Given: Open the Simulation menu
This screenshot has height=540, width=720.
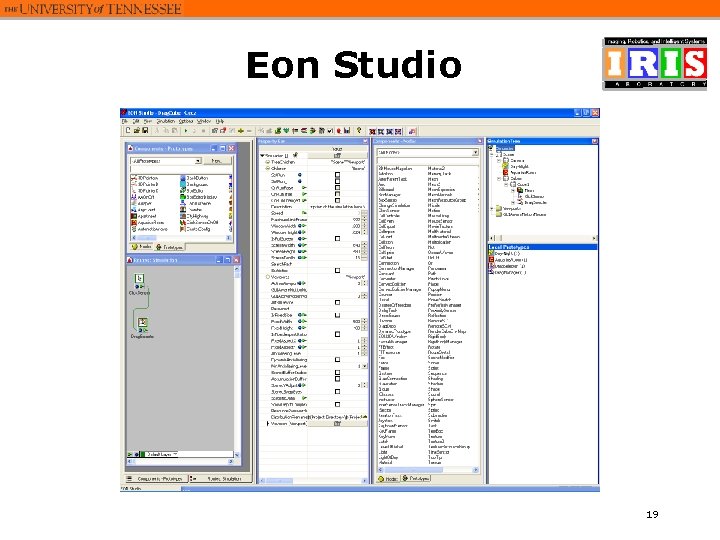Looking at the screenshot, I should pyautogui.click(x=166, y=121).
